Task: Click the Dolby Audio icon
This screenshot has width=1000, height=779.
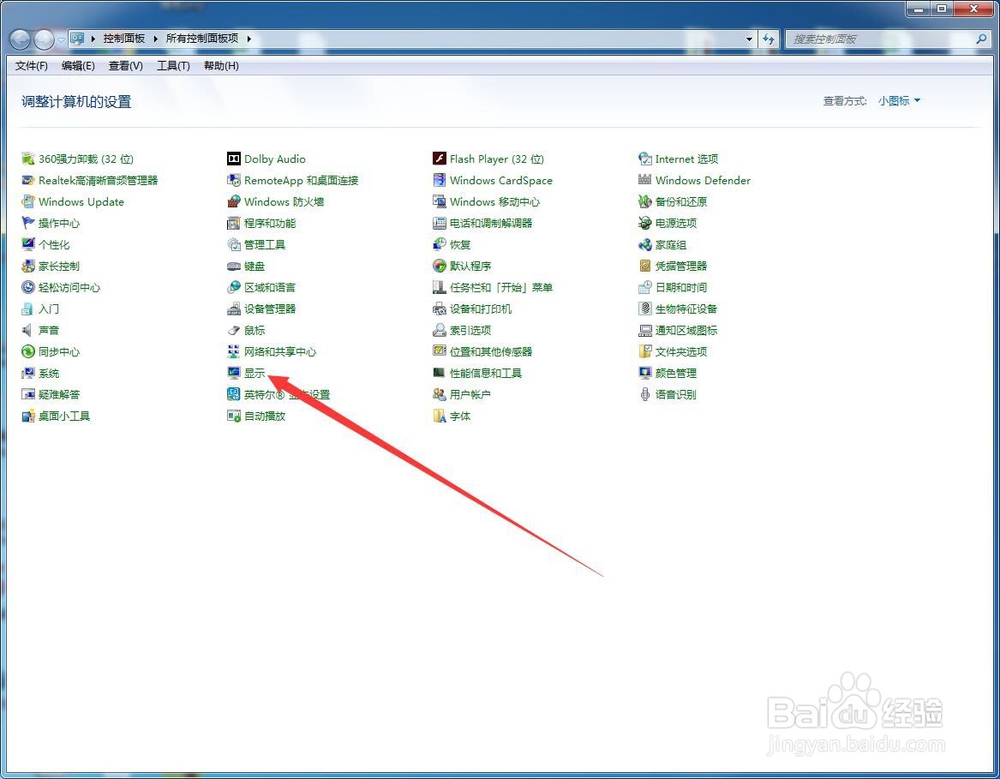Action: (233, 159)
